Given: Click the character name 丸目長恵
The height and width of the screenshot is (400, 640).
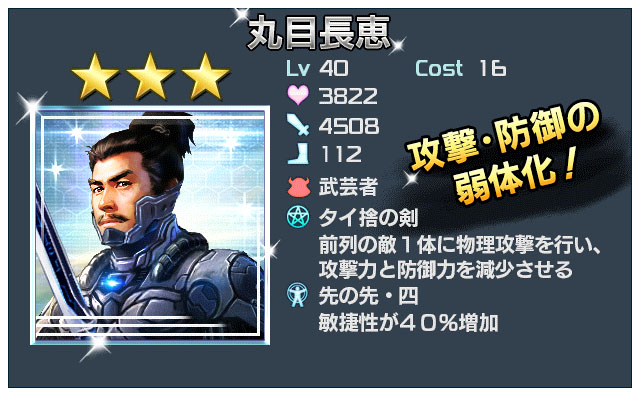Looking at the screenshot, I should coord(319,33).
